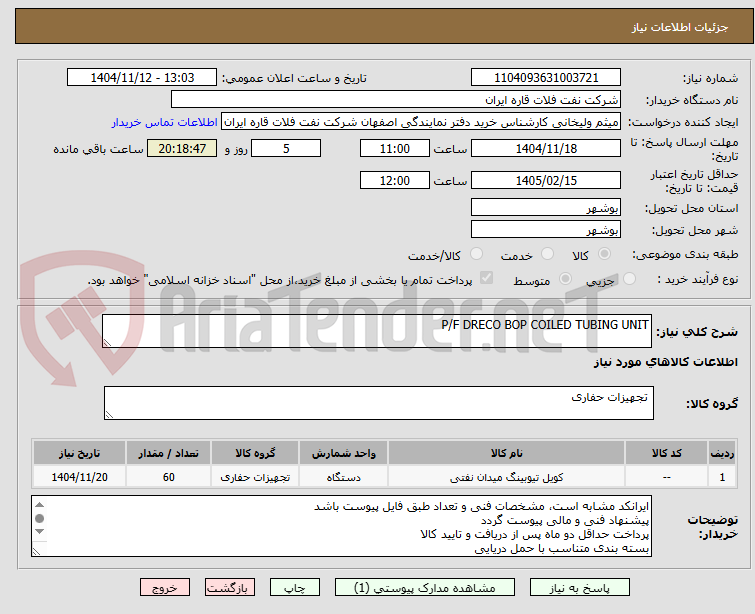Click the پاسخ به نیاز button

[579, 588]
